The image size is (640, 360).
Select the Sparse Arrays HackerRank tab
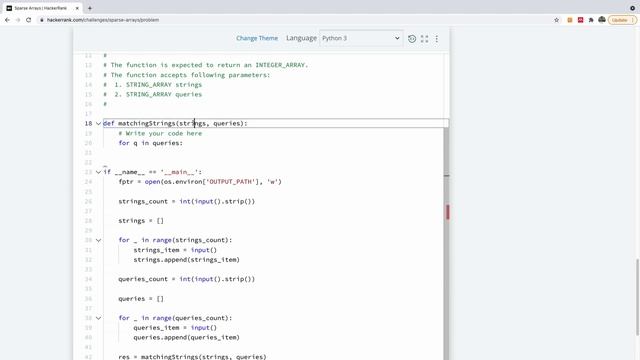(42, 8)
